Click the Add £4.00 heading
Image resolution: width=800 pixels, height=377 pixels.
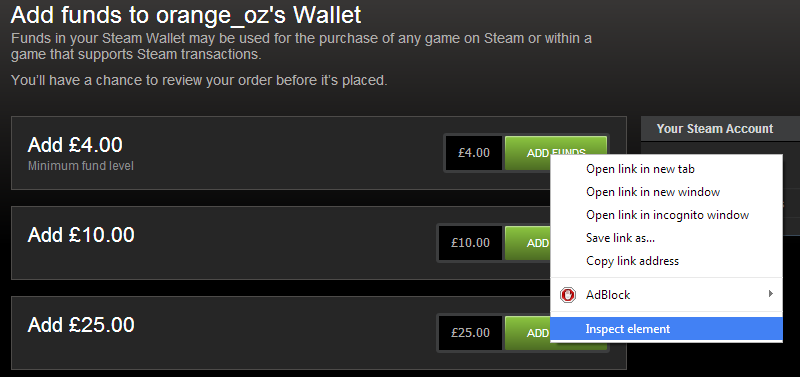(x=75, y=145)
